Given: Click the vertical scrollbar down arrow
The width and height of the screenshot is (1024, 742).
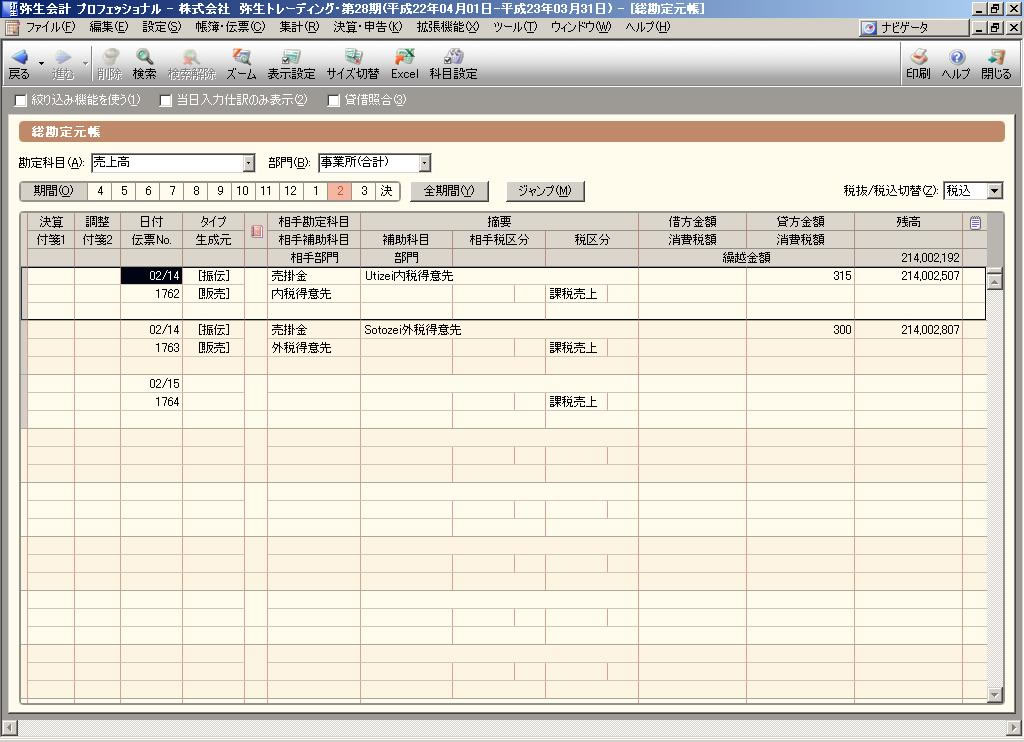Looking at the screenshot, I should coord(995,695).
